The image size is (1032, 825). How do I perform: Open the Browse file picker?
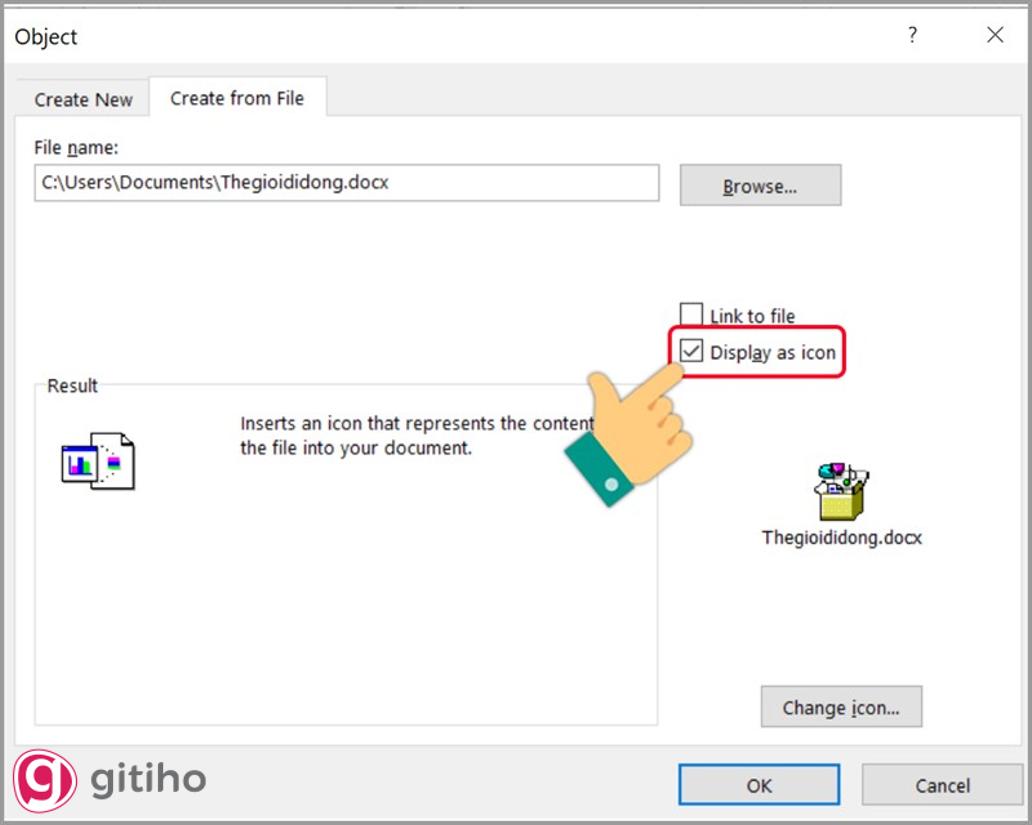(x=760, y=185)
